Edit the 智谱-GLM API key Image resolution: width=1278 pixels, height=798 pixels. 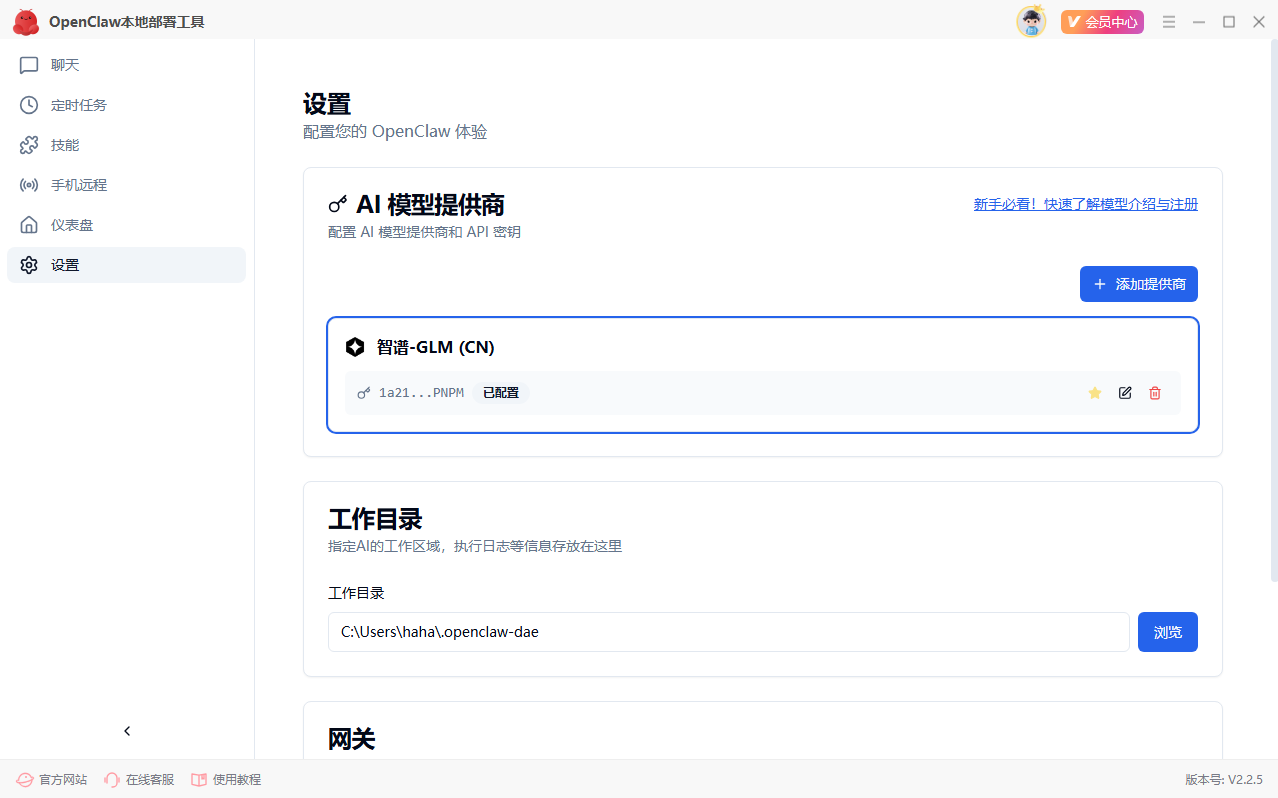pyautogui.click(x=1124, y=393)
